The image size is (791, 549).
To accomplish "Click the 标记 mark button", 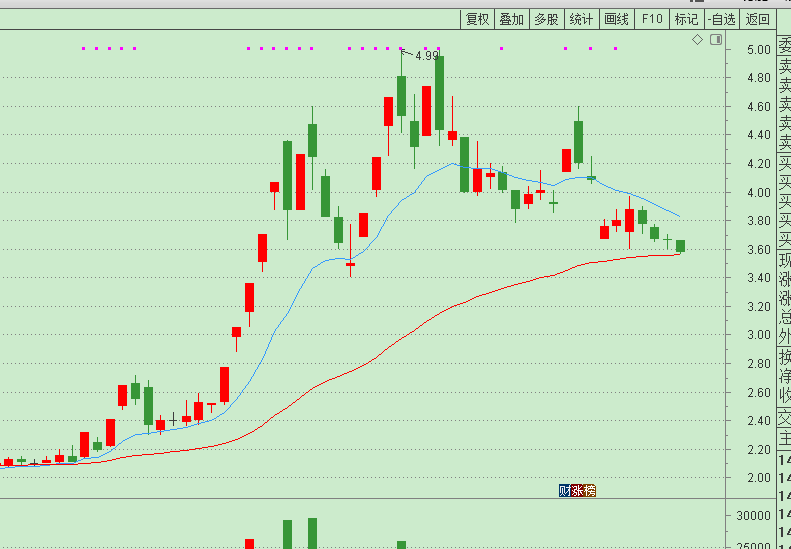I will (687, 19).
